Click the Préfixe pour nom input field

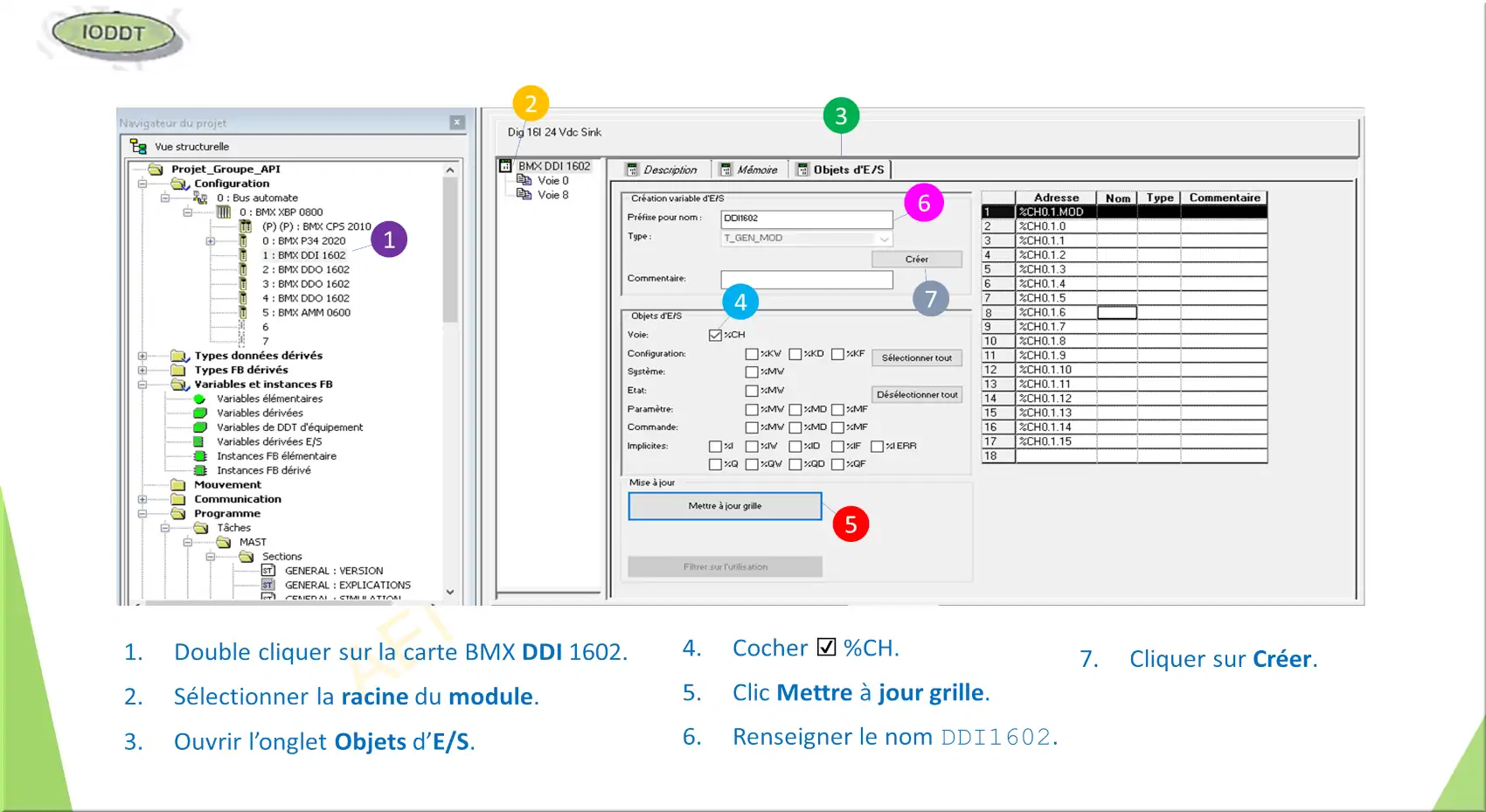806,219
